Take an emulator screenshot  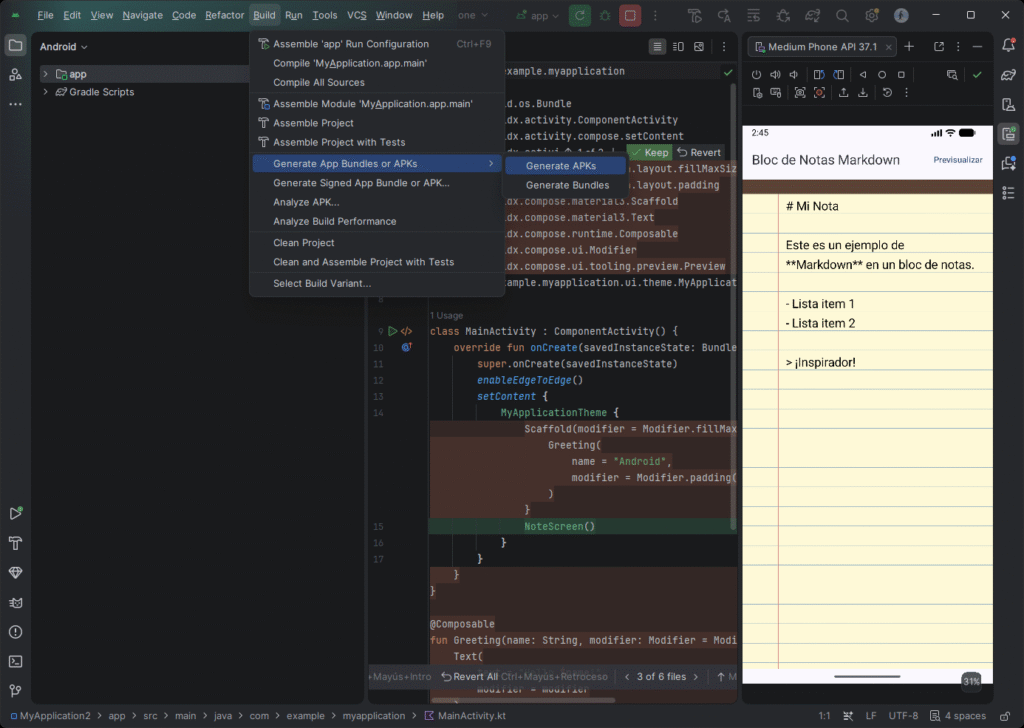point(800,93)
